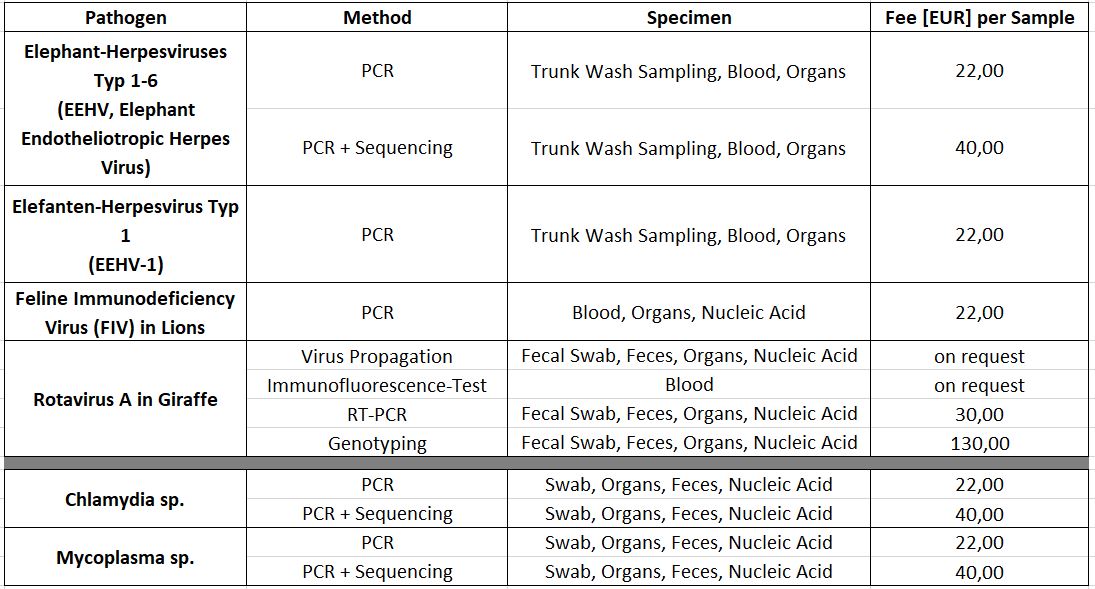This screenshot has height=589, width=1095.
Task: Select the 30,00 fee cell
Action: 979,414
